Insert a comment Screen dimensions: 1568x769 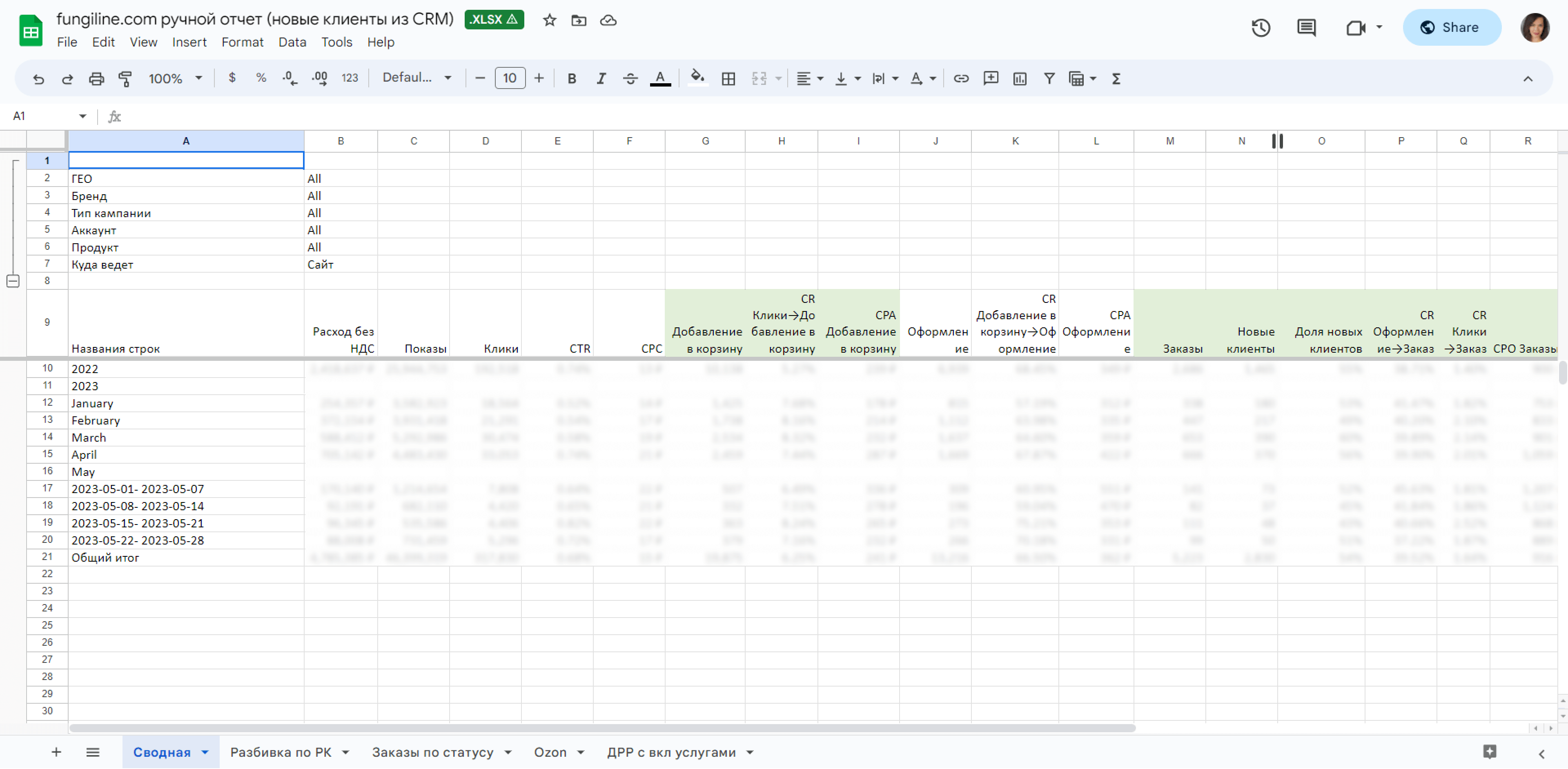coord(990,78)
